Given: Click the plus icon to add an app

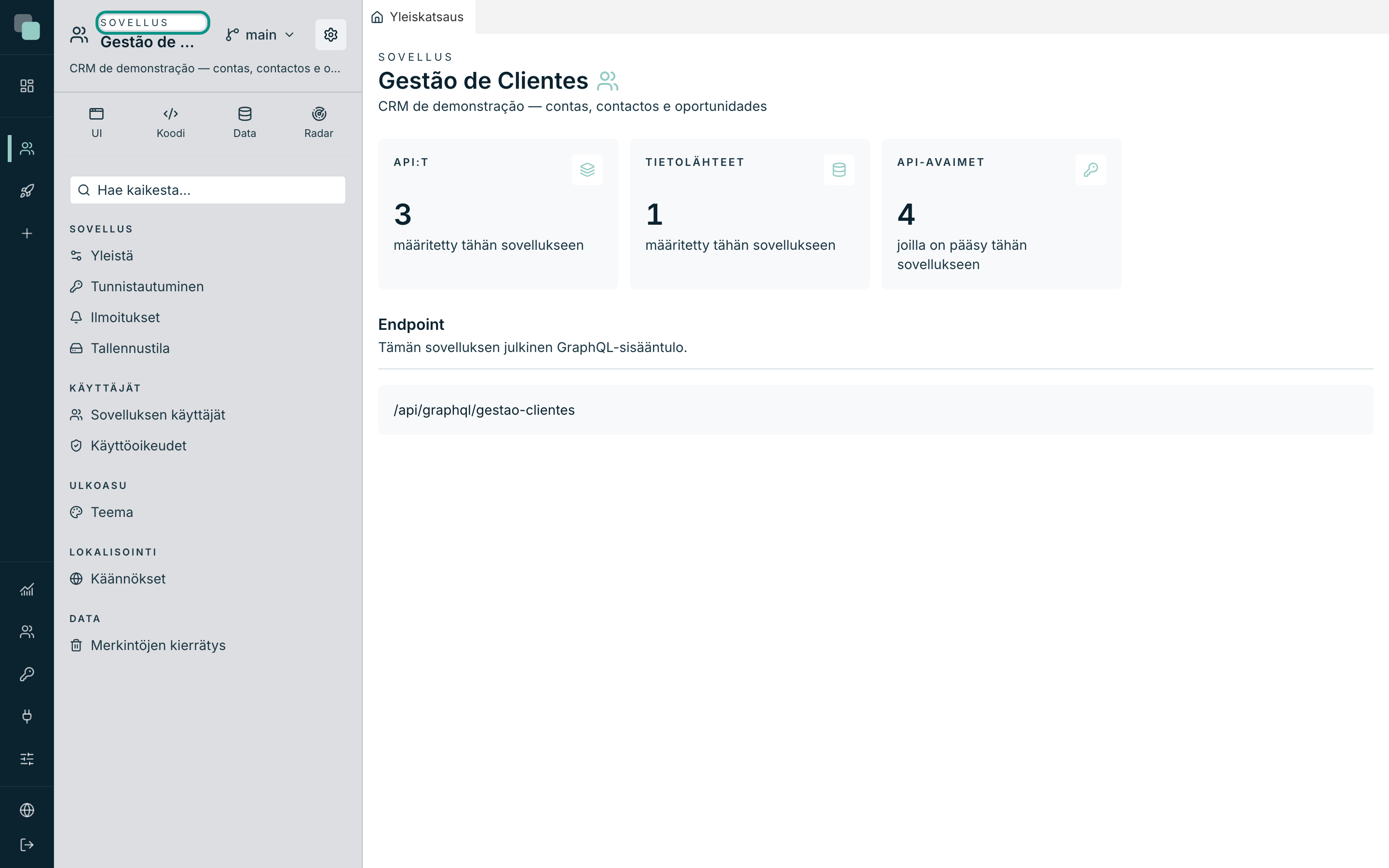Looking at the screenshot, I should tap(27, 234).
